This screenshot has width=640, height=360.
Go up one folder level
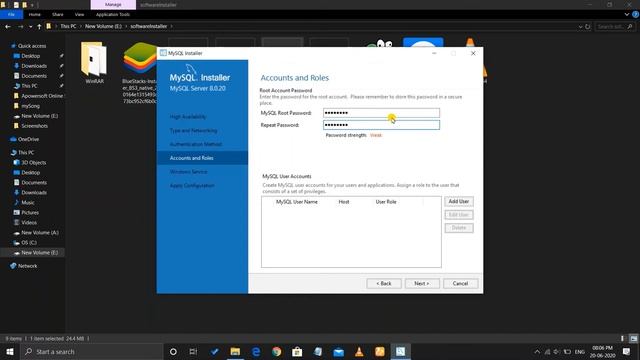point(39,27)
